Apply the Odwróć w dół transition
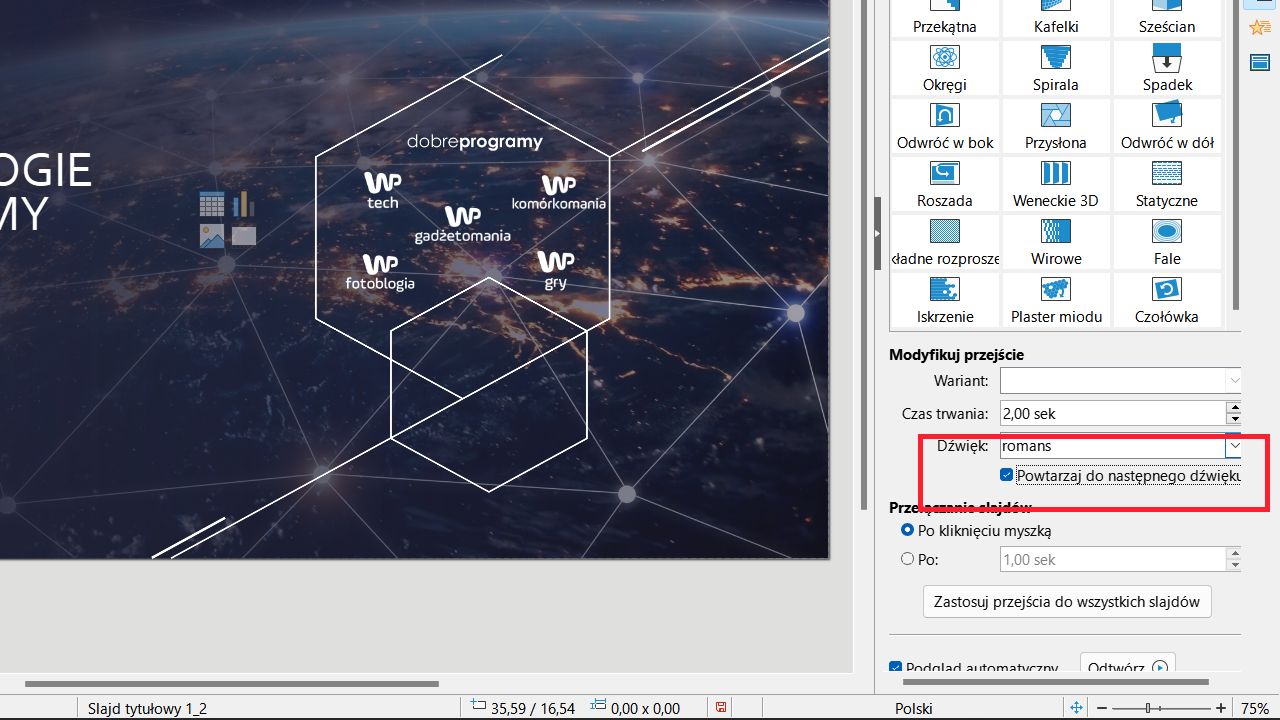Image resolution: width=1280 pixels, height=720 pixels. tap(1167, 126)
